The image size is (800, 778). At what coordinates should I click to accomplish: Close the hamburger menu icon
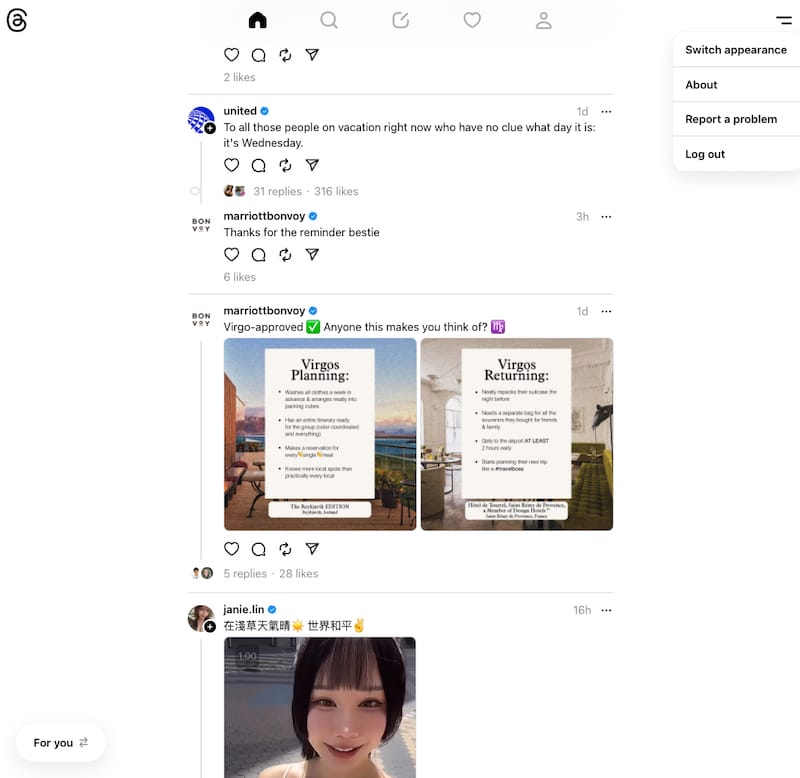tap(784, 20)
